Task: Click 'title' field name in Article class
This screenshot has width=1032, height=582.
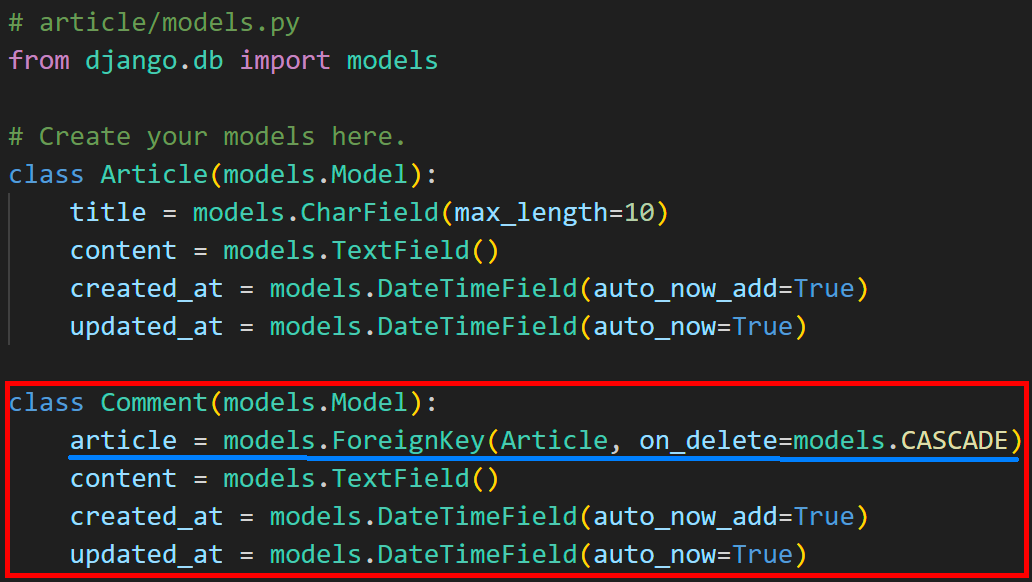Action: point(108,213)
